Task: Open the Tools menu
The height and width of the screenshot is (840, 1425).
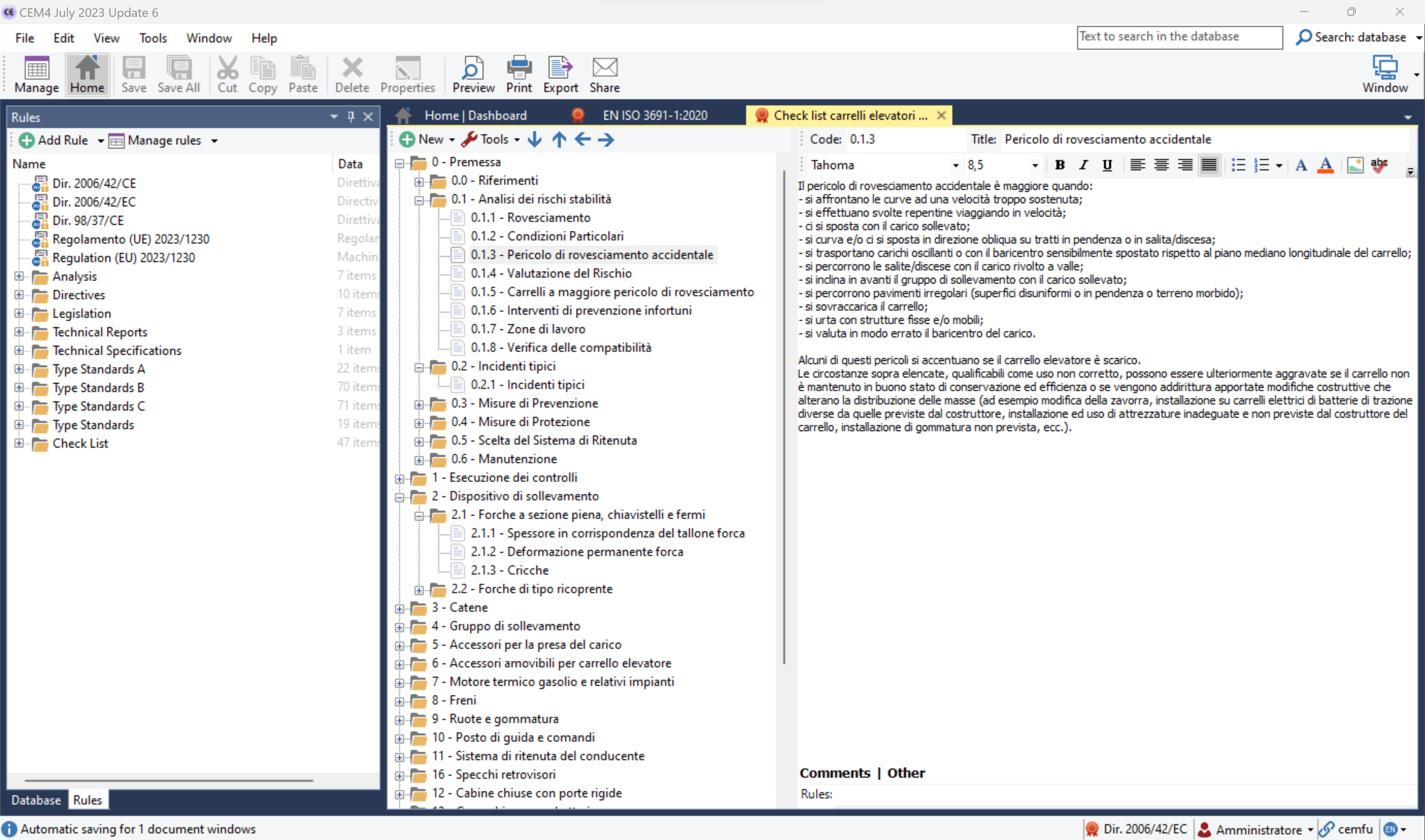Action: tap(153, 38)
